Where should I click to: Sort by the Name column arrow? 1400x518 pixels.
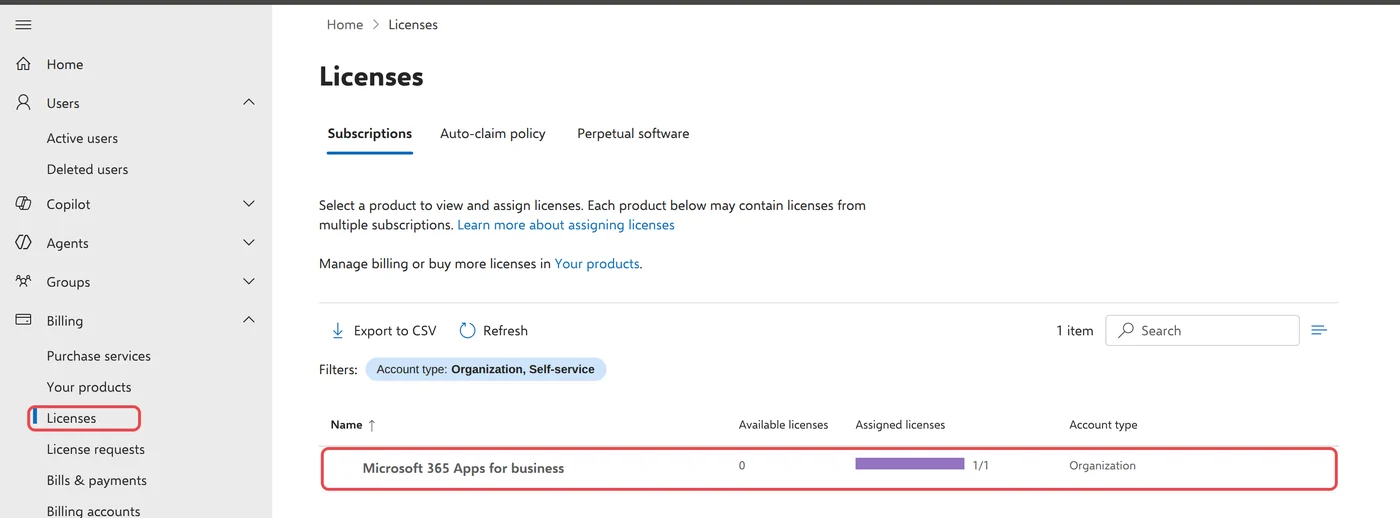(x=372, y=425)
